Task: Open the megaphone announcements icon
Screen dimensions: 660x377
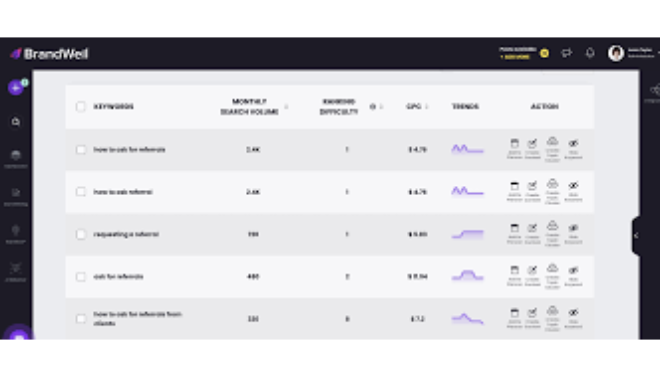Action: (567, 53)
